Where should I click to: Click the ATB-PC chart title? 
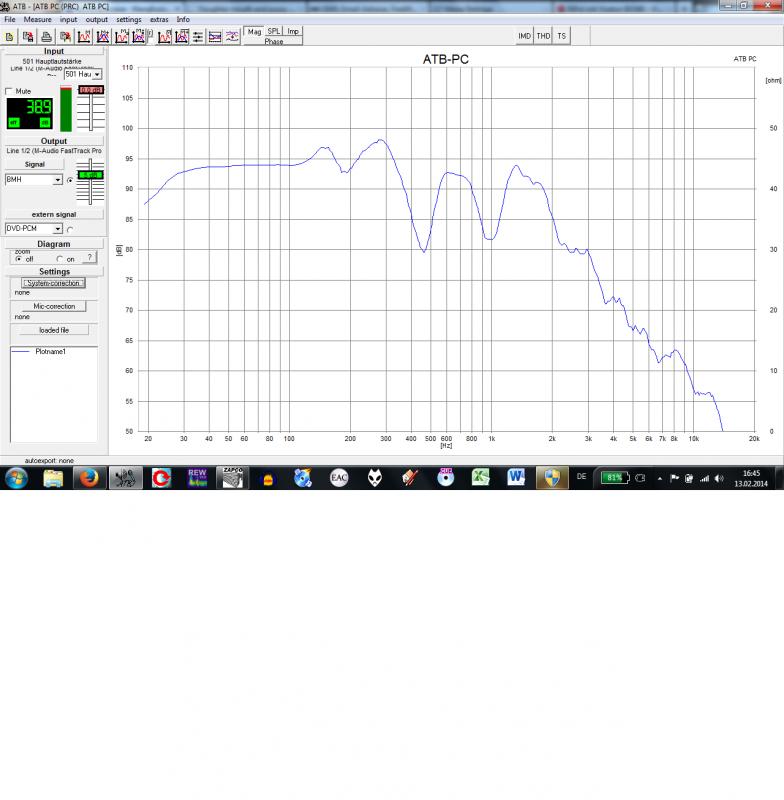[445, 59]
